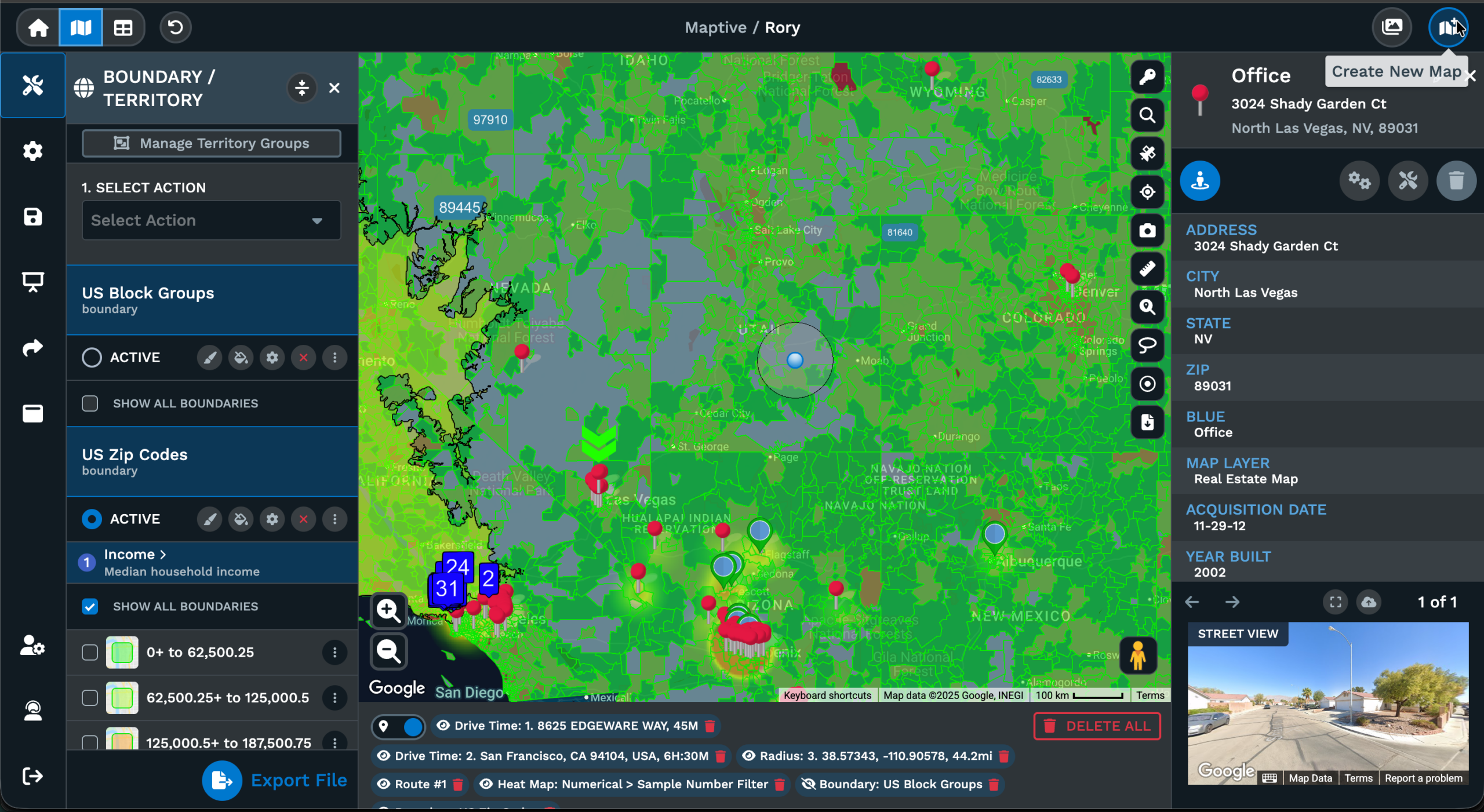1484x812 pixels.
Task: Select the ruler measure distance tool
Action: coord(1147,269)
